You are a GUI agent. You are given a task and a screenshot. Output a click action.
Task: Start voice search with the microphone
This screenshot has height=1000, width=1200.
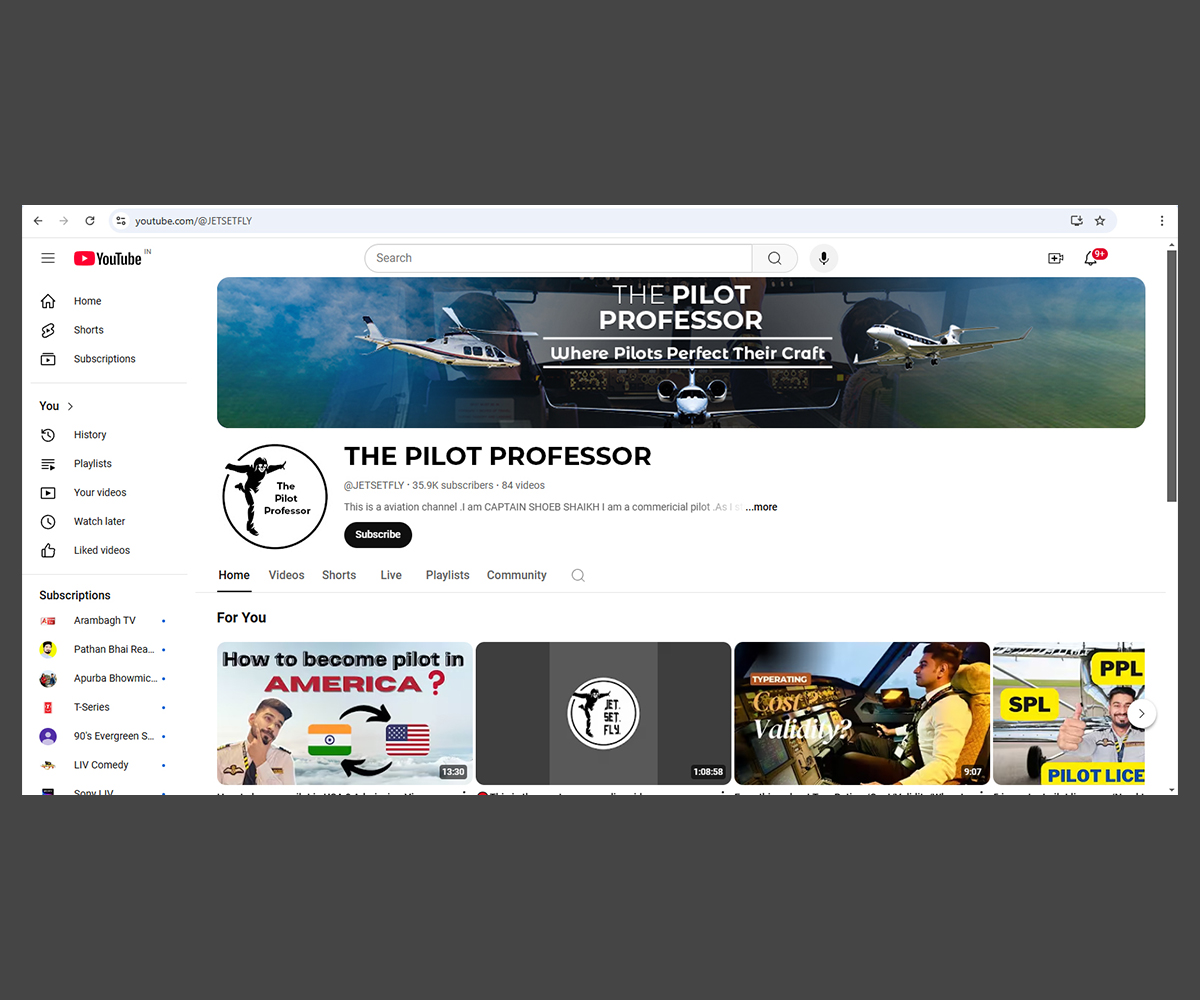pyautogui.click(x=824, y=258)
